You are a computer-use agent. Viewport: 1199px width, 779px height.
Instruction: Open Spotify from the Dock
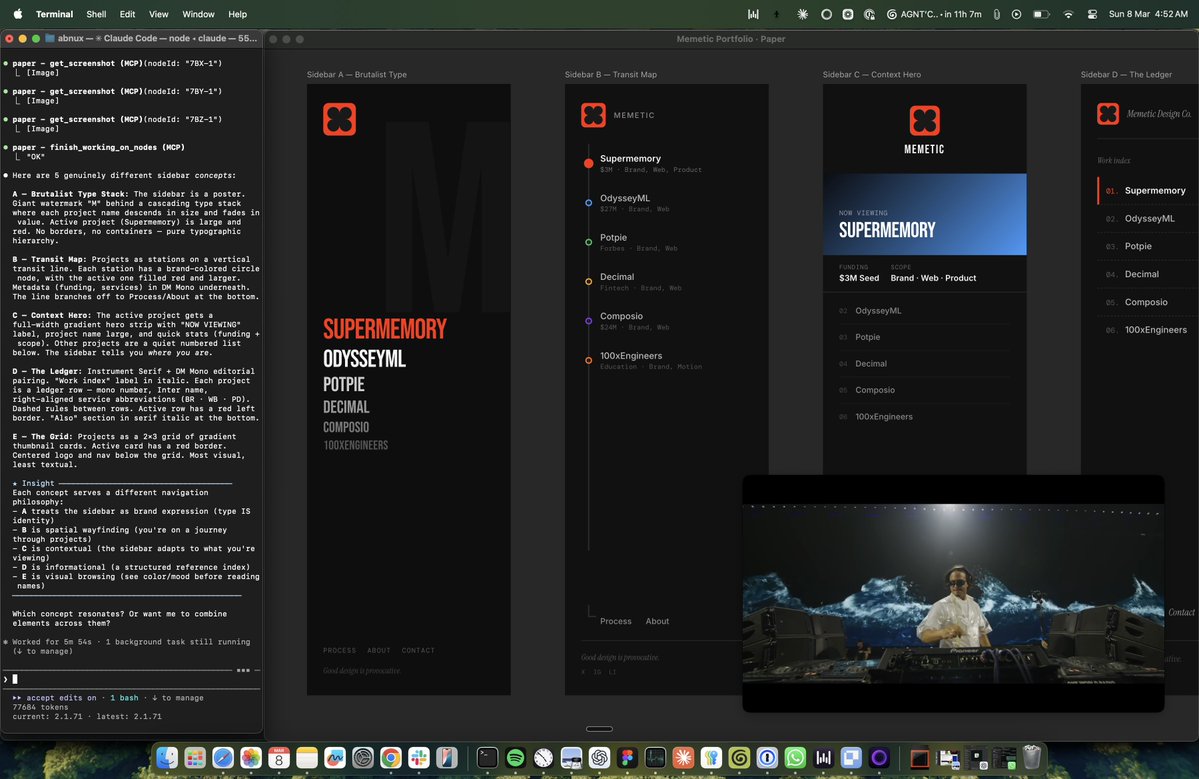[515, 758]
